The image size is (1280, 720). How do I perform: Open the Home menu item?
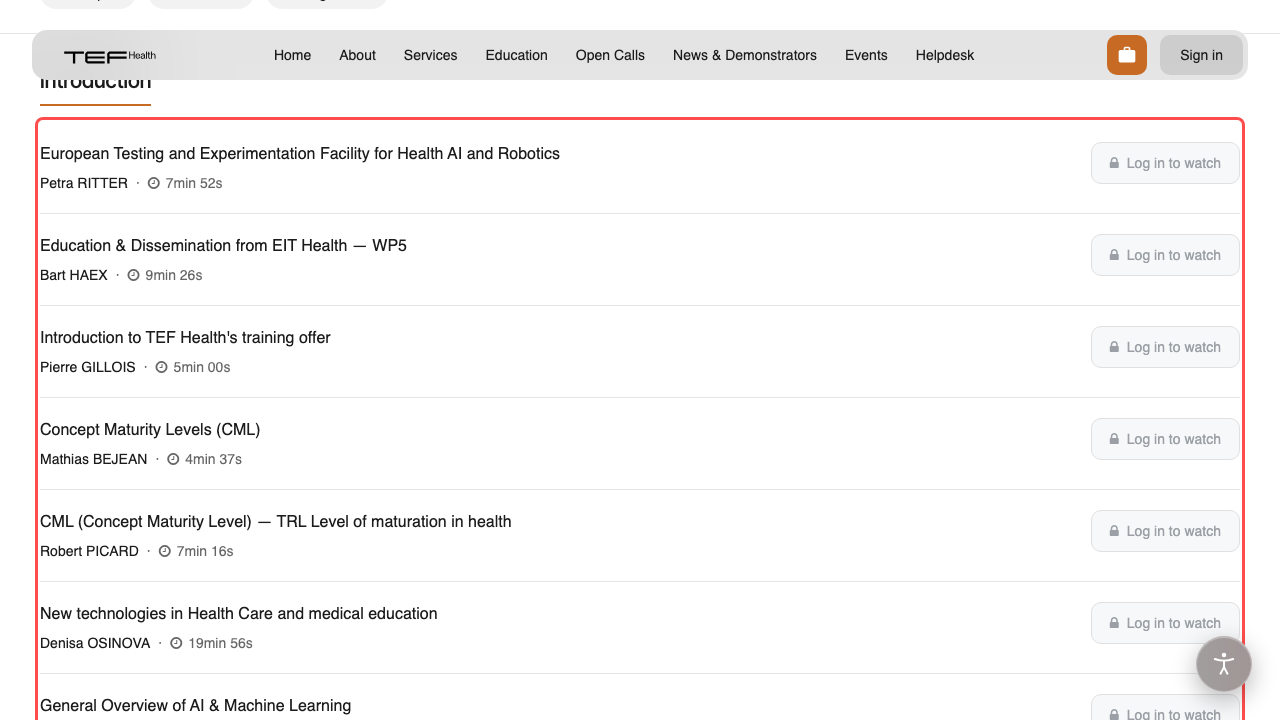click(292, 55)
